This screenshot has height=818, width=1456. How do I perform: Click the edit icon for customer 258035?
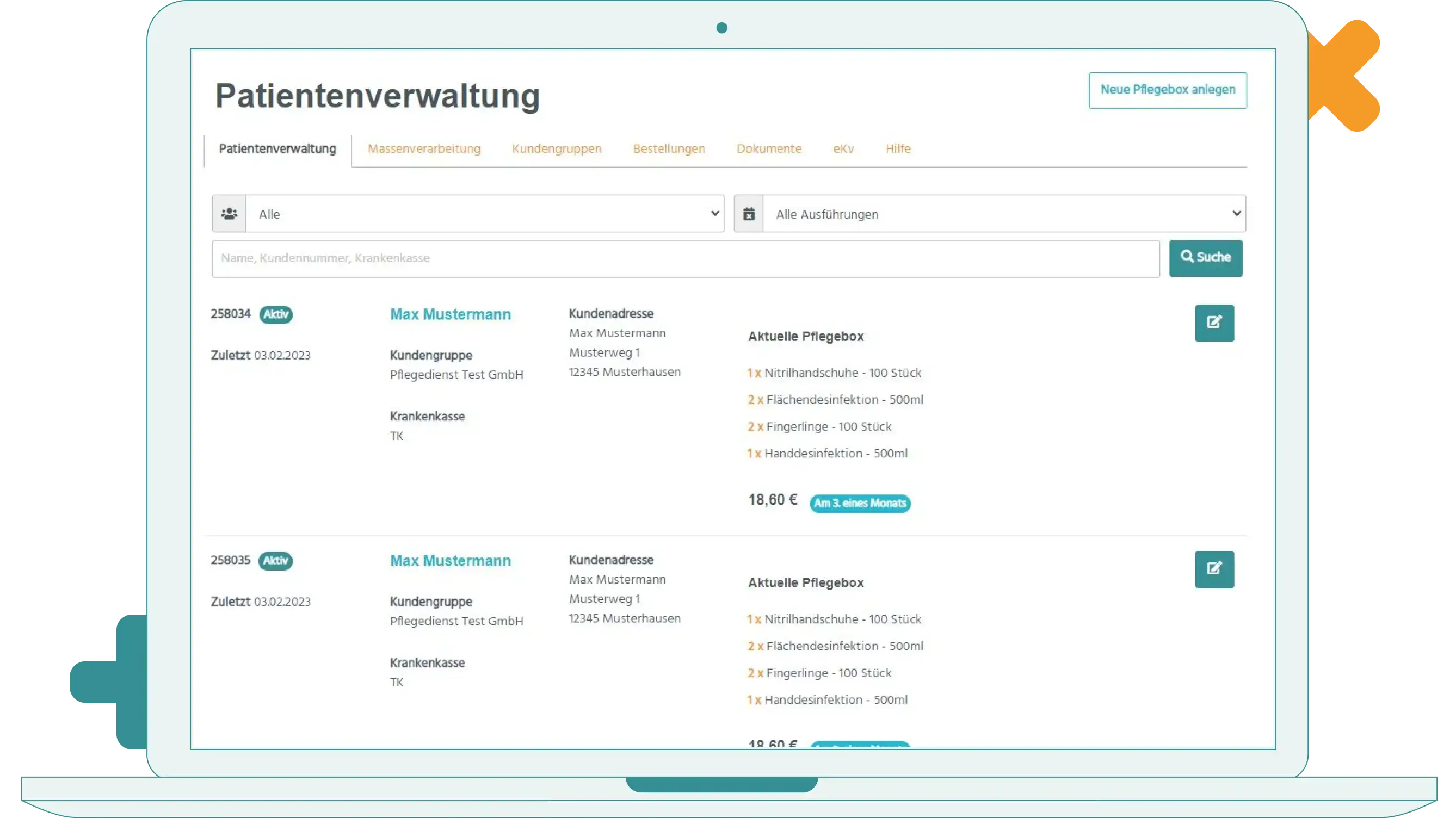click(x=1214, y=569)
